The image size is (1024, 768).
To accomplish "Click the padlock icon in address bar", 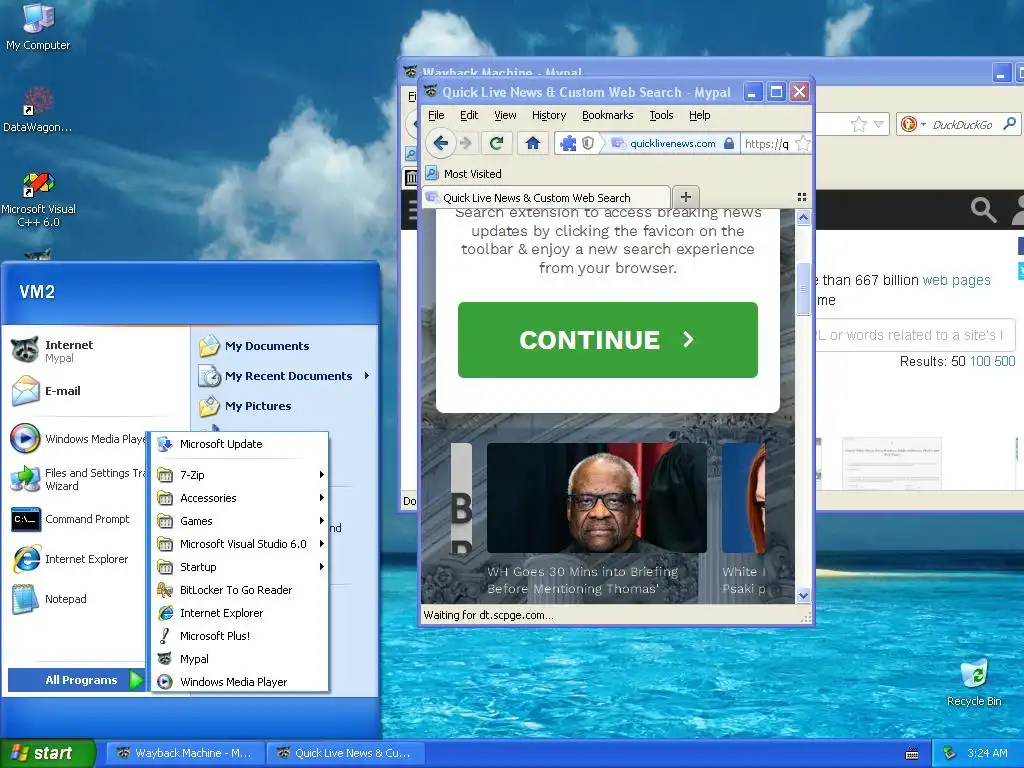I will (729, 143).
